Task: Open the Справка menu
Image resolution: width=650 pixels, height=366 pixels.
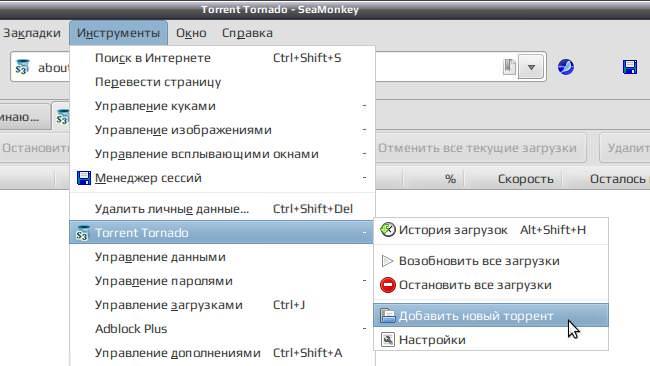Action: pos(247,33)
